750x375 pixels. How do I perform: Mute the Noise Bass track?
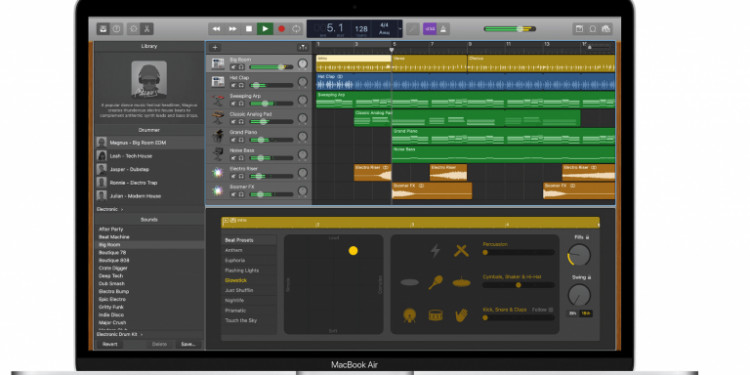pyautogui.click(x=233, y=158)
